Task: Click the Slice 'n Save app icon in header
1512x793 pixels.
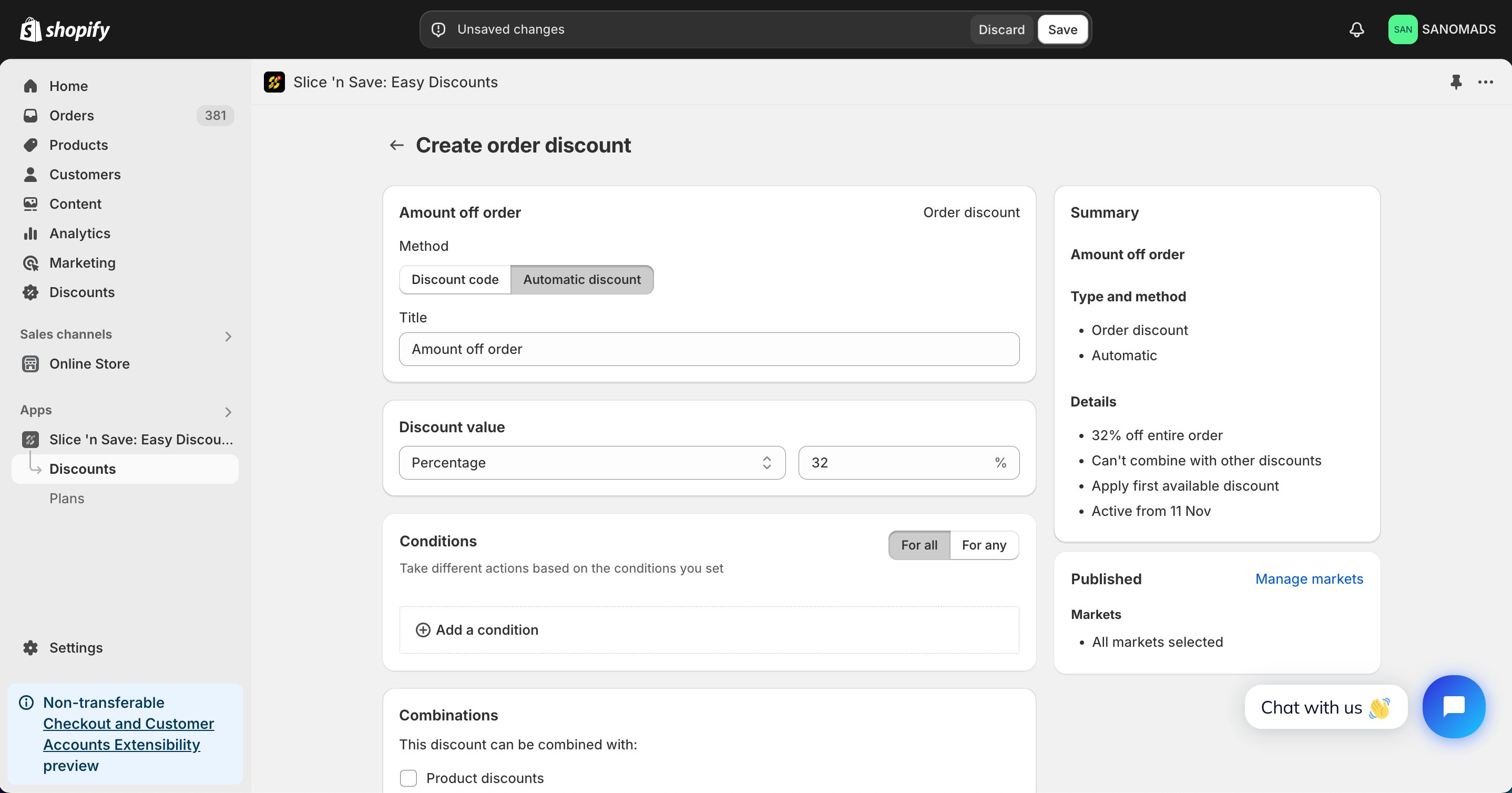Action: point(274,82)
